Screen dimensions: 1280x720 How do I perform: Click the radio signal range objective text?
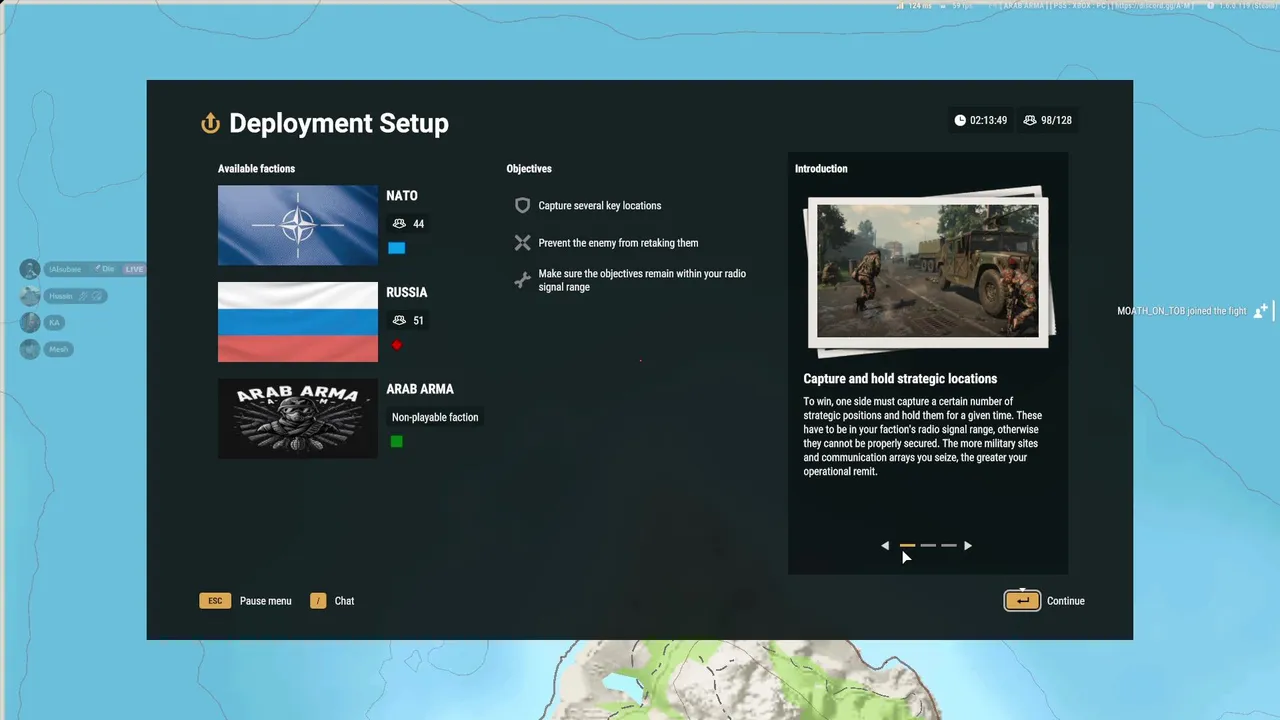[x=642, y=280]
